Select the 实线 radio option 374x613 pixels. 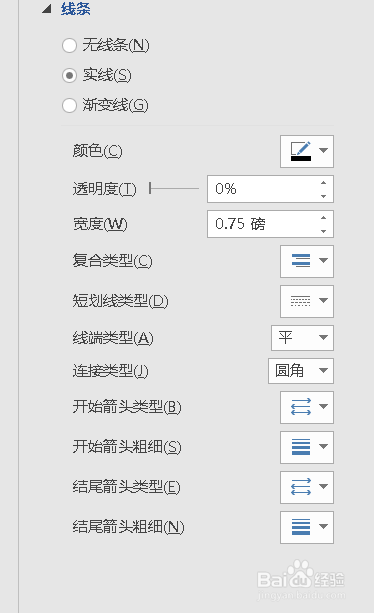tap(69, 75)
